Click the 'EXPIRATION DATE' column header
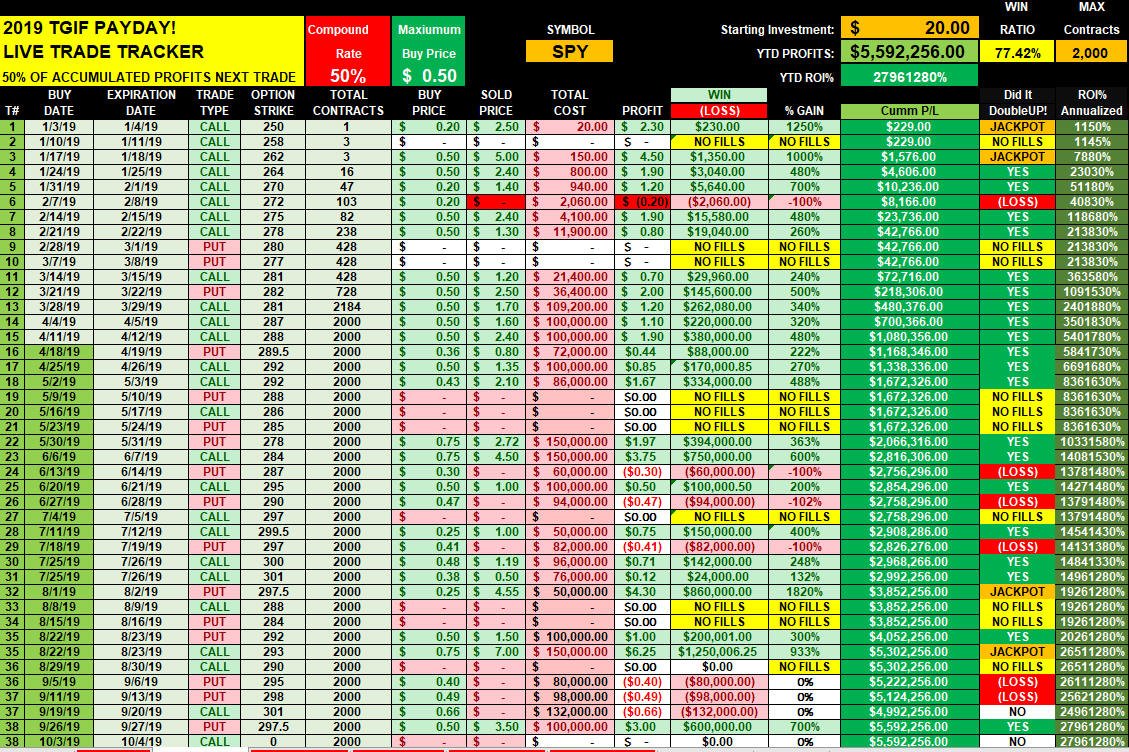Viewport: 1129px width, 752px height. click(141, 102)
